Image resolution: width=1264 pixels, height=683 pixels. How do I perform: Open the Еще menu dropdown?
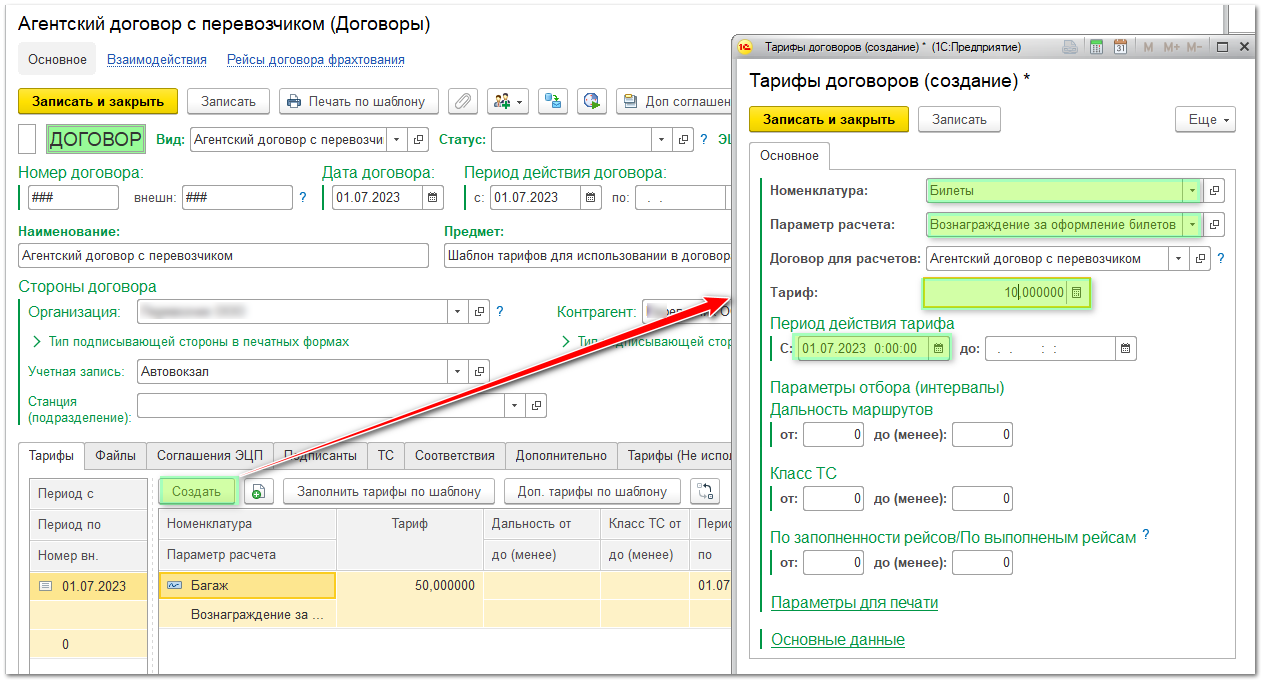(1205, 119)
